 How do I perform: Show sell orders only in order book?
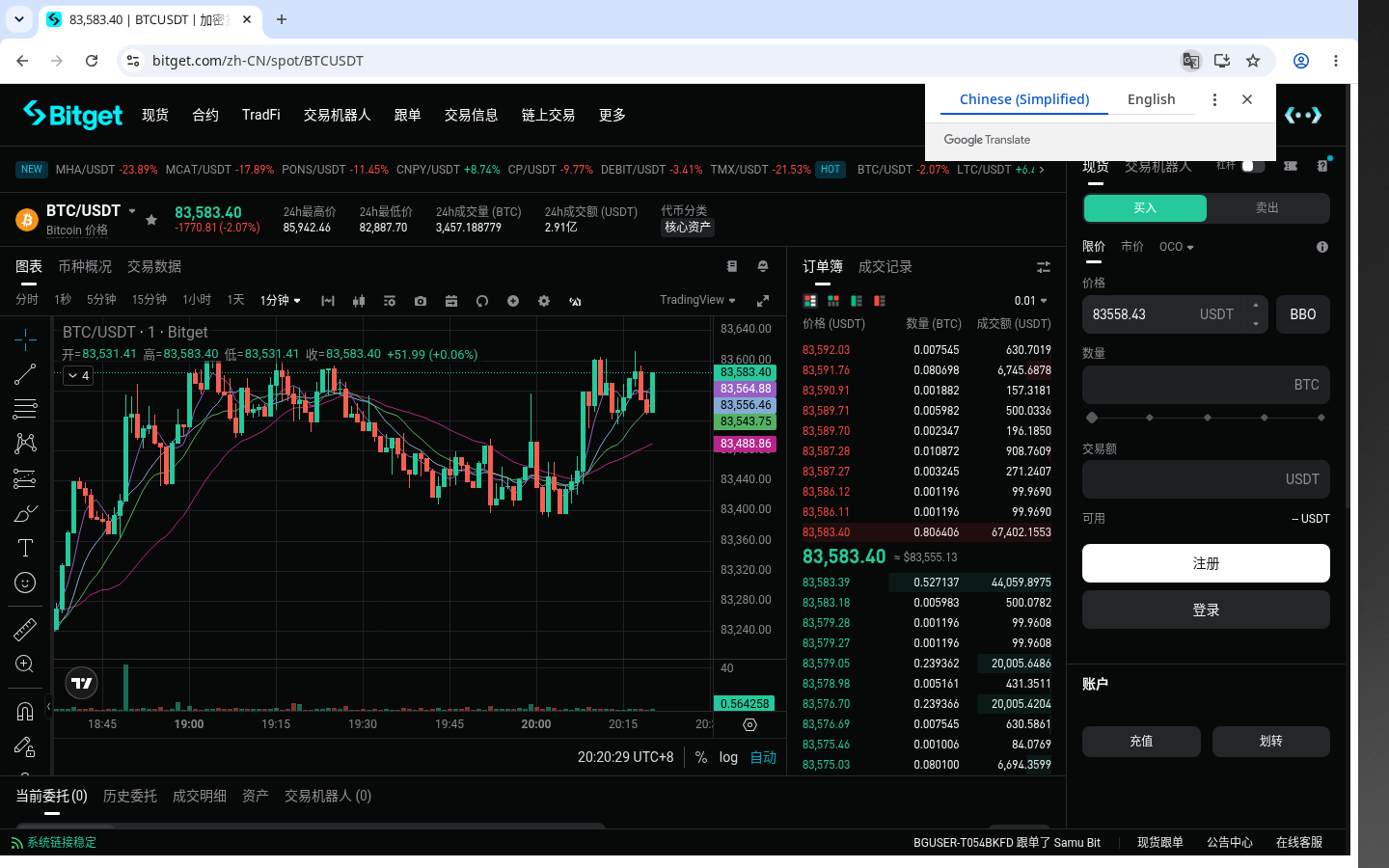pyautogui.click(x=880, y=301)
